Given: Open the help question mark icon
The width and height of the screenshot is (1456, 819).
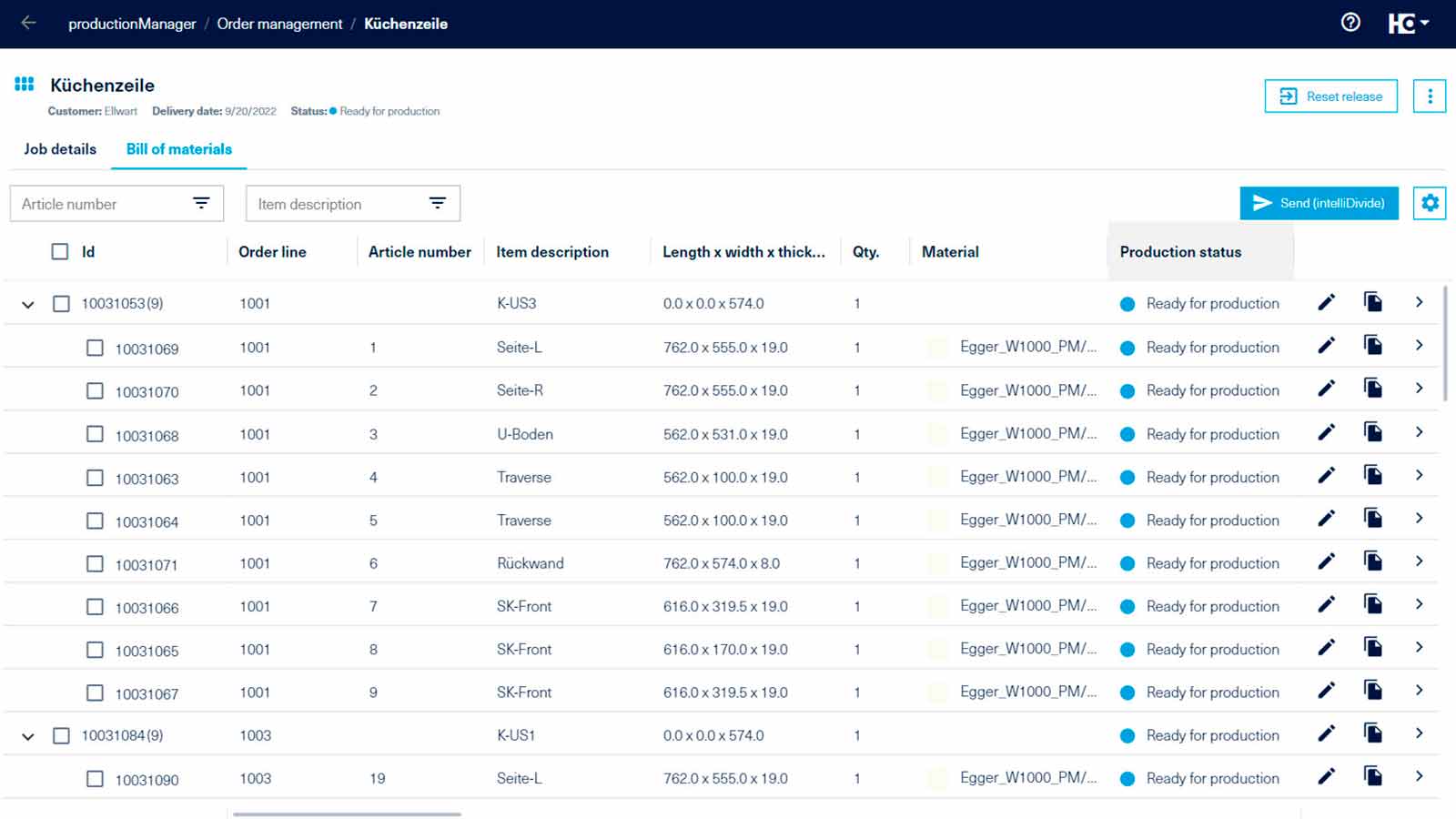Looking at the screenshot, I should coord(1350,23).
